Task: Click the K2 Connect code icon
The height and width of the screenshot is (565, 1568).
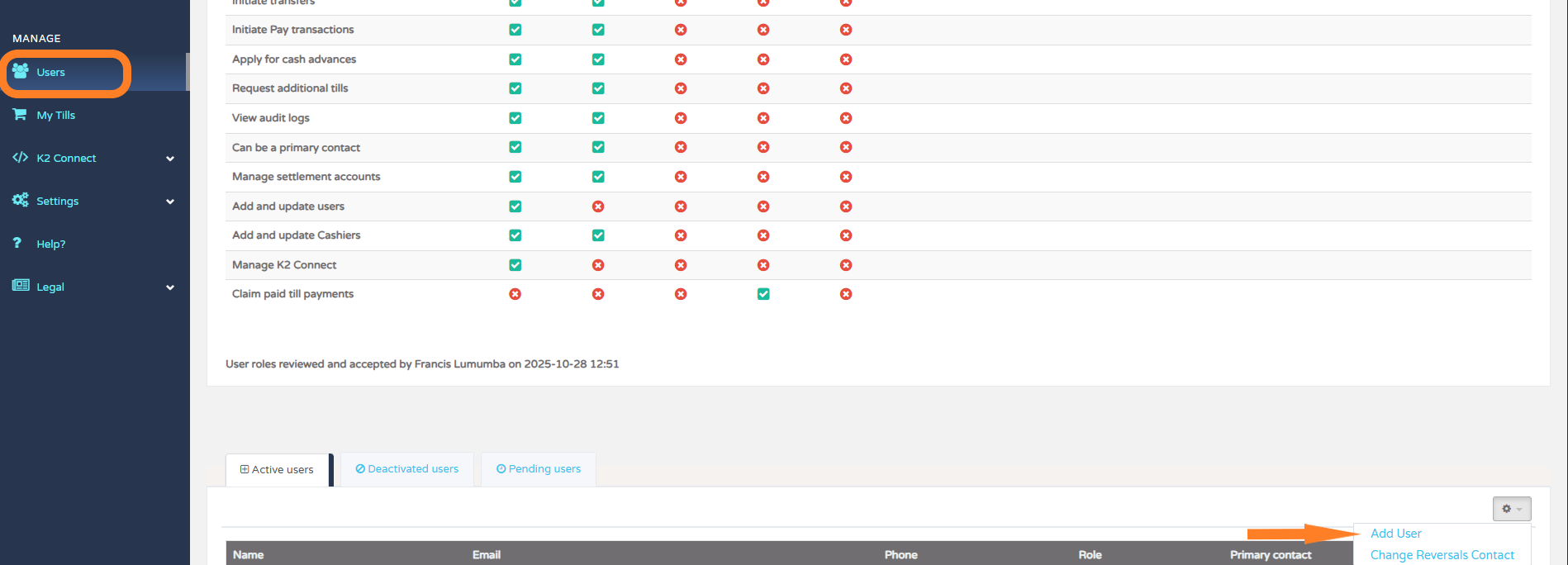Action: (21, 158)
